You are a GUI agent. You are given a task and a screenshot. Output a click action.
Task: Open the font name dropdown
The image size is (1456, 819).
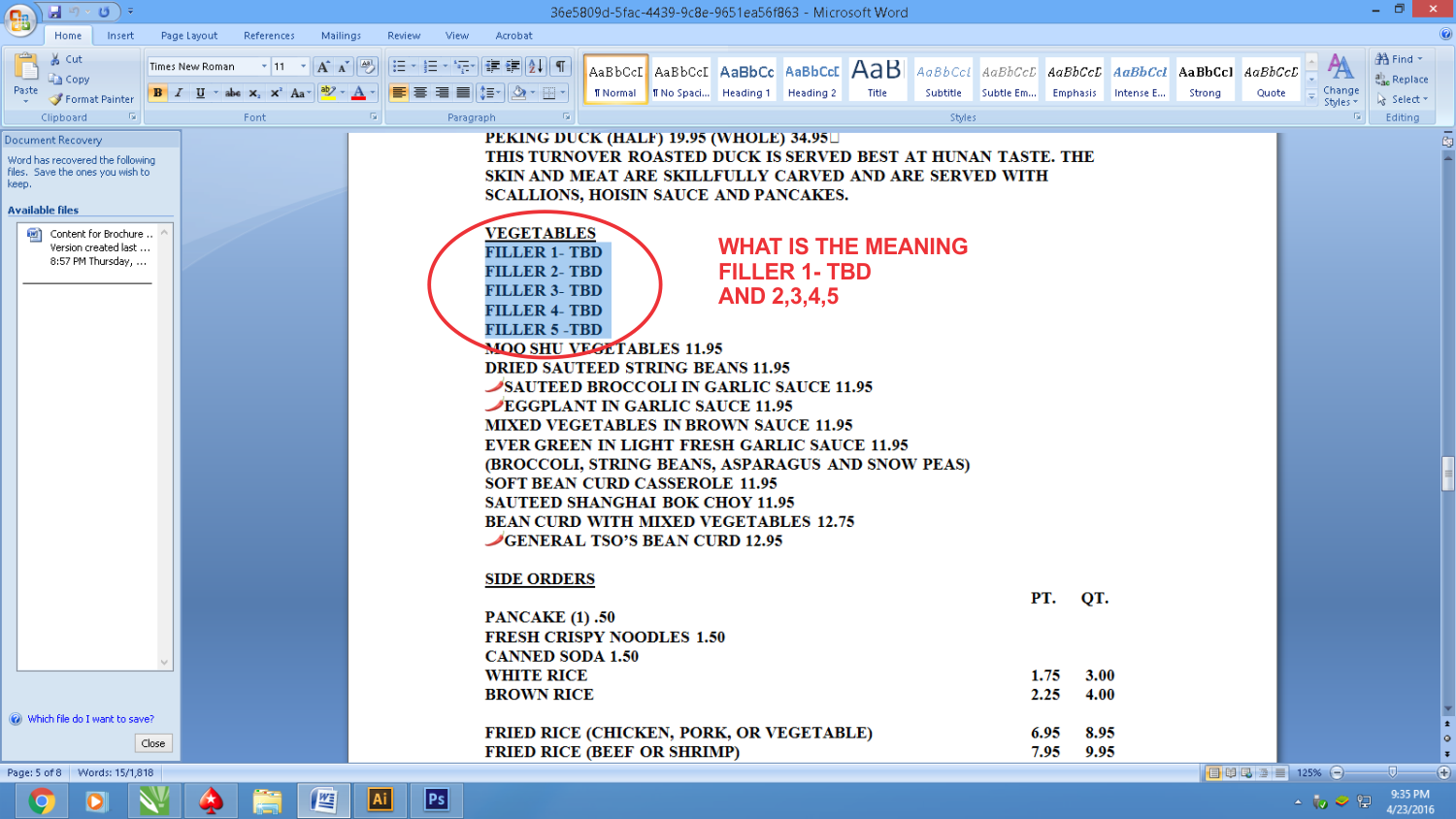264,67
